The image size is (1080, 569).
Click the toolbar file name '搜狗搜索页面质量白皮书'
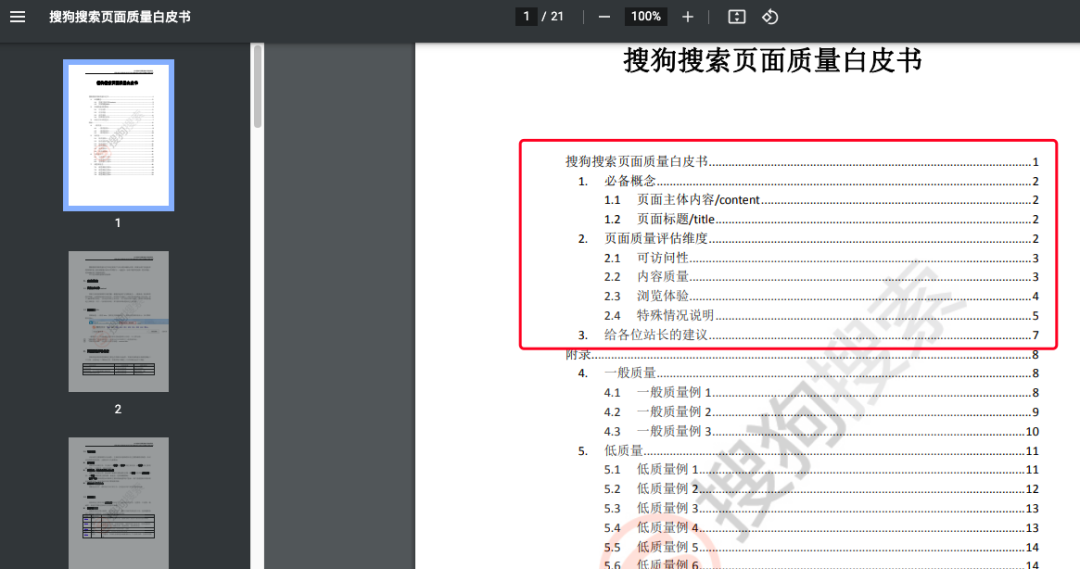click(x=120, y=17)
